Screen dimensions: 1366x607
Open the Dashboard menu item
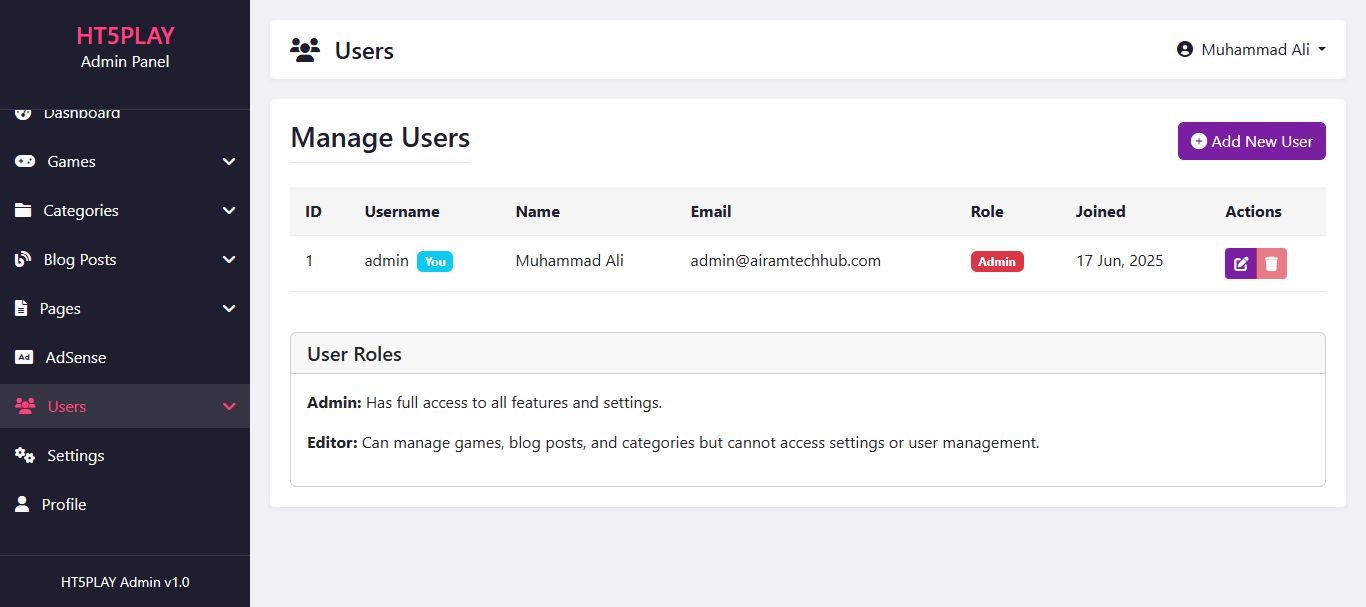click(125, 114)
